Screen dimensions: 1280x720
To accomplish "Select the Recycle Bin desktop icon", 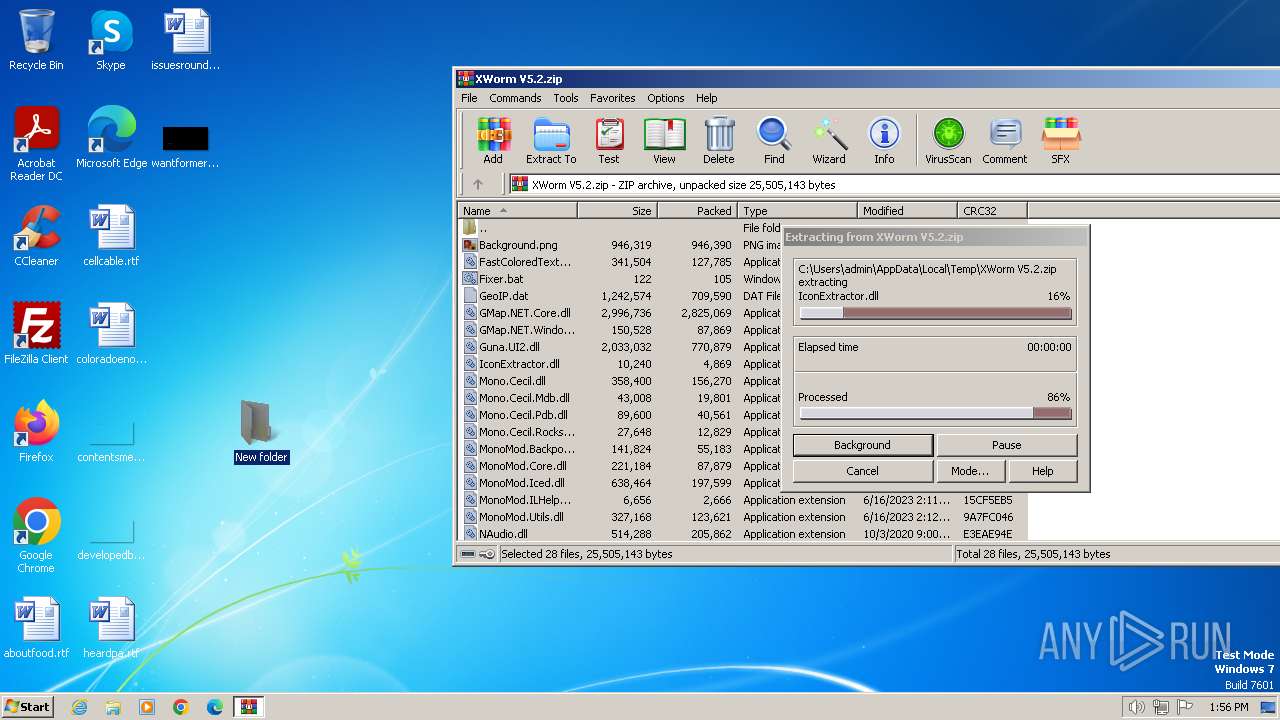I will coord(36,40).
